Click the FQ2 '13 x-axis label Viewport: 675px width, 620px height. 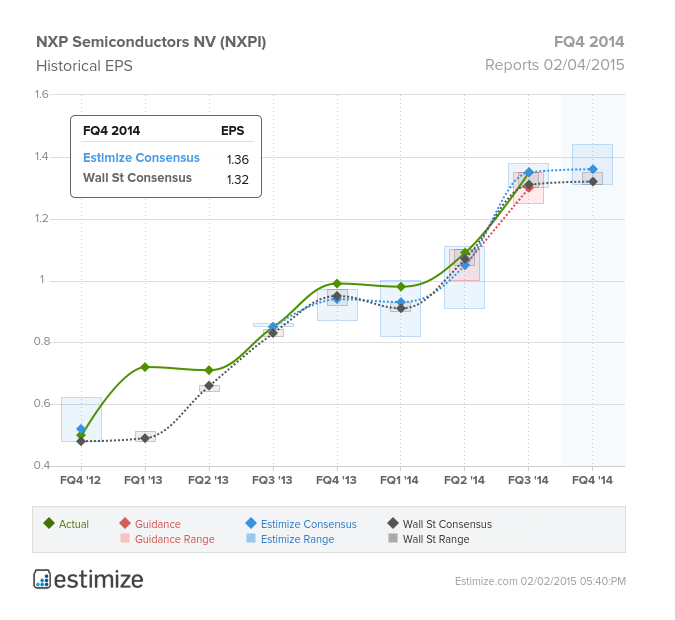[208, 480]
